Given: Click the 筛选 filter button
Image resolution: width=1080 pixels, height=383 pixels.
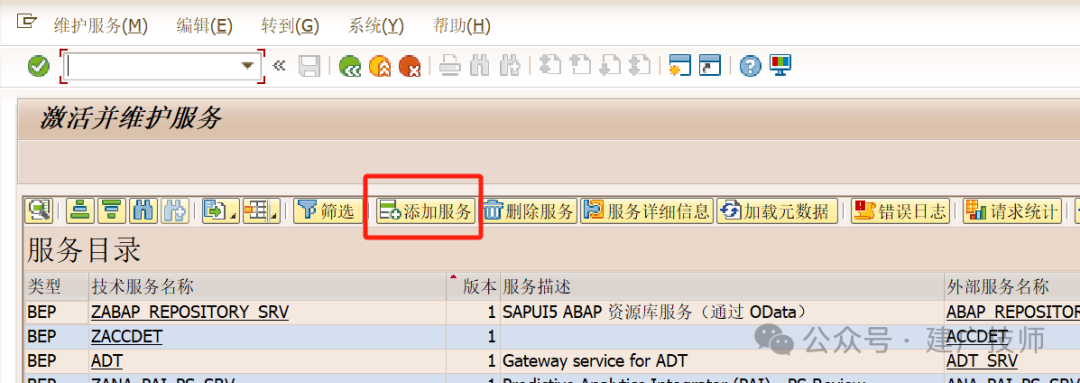Looking at the screenshot, I should coord(328,211).
